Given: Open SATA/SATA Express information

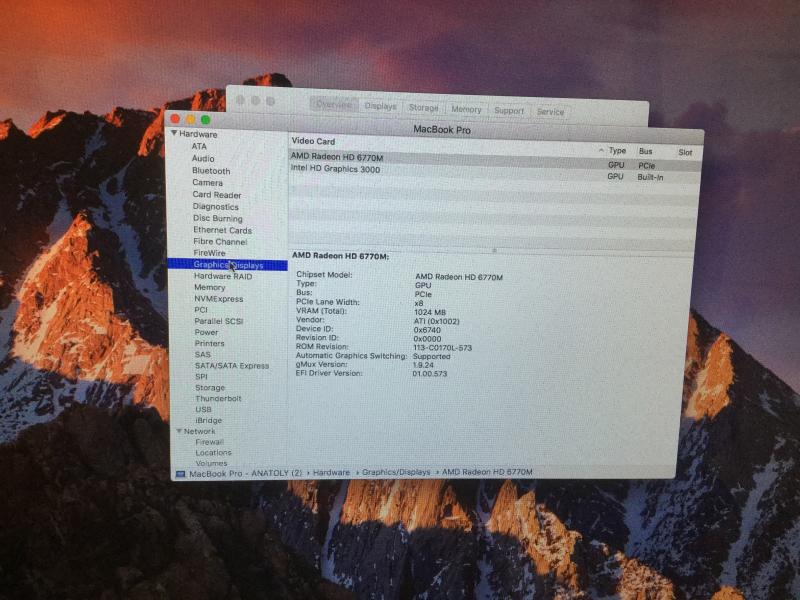Looking at the screenshot, I should pyautogui.click(x=232, y=366).
